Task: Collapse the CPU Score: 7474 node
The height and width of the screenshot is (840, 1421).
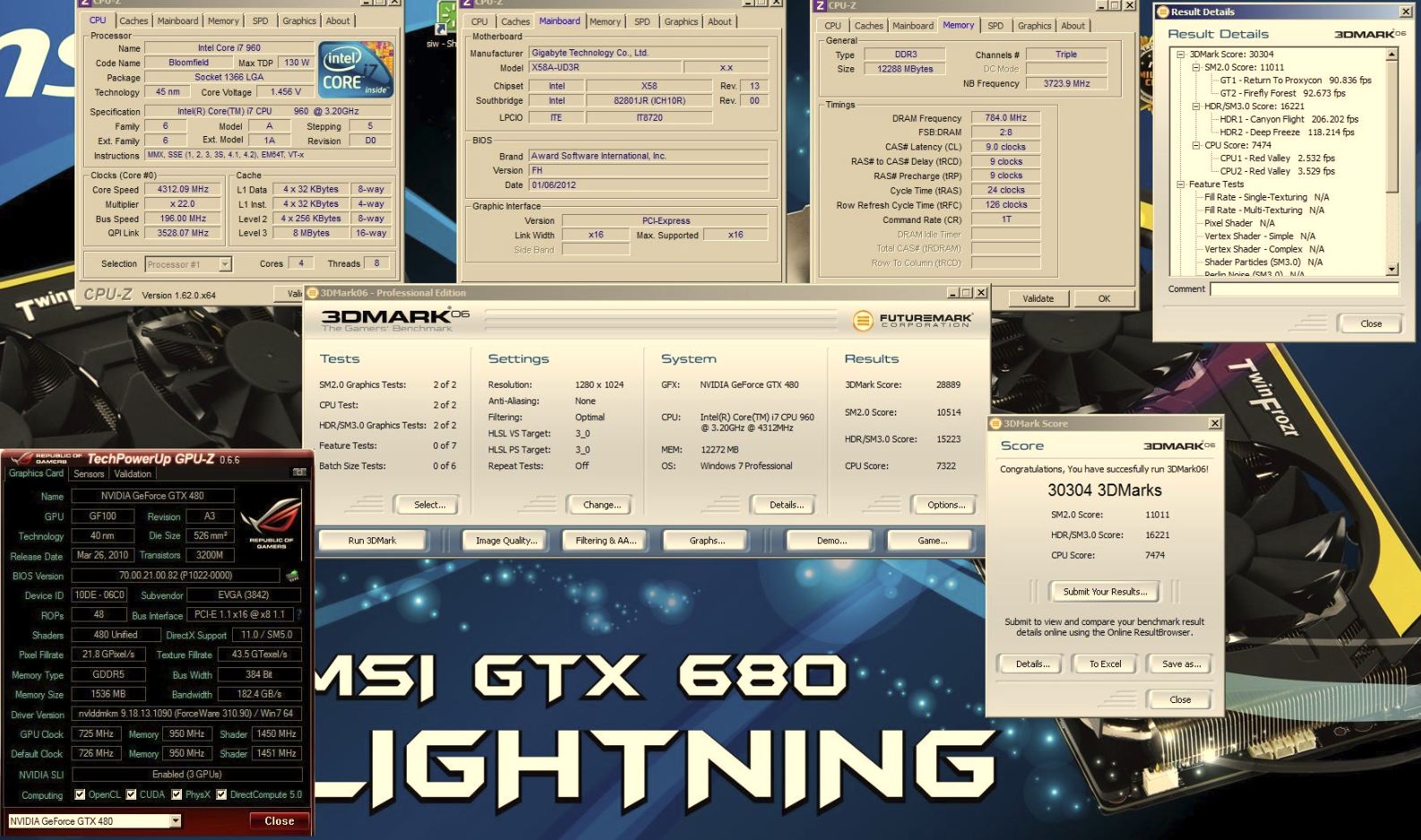Action: click(1195, 145)
